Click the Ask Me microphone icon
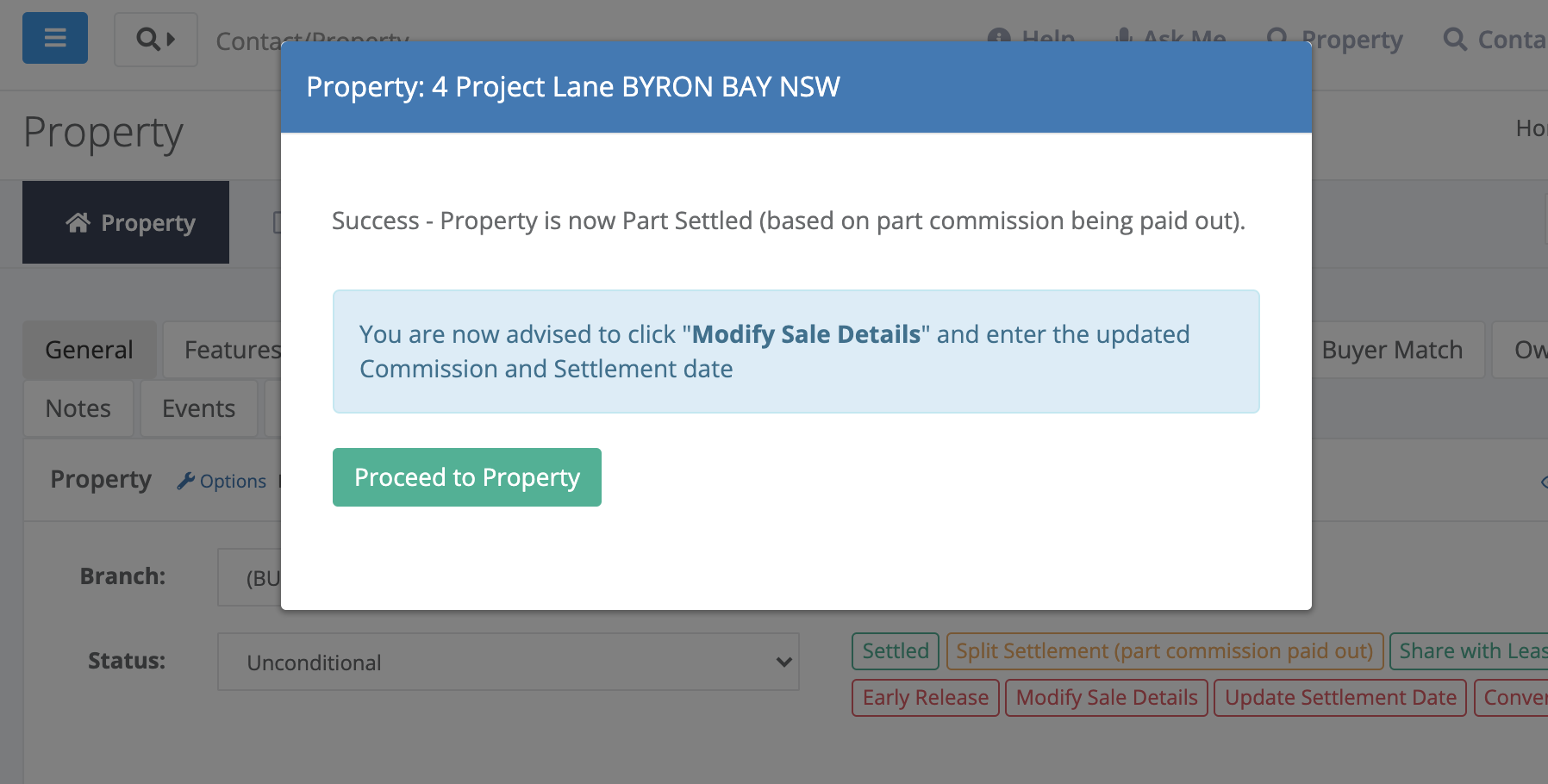1548x784 pixels. [x=1123, y=36]
